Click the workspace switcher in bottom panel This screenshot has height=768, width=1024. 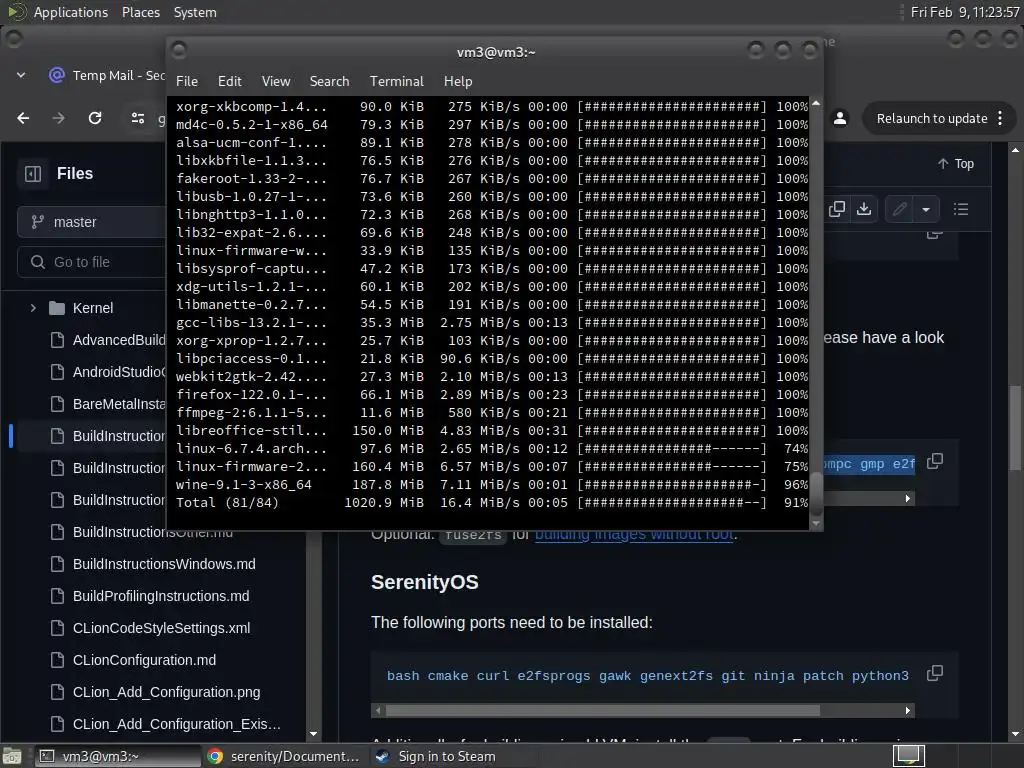[x=908, y=756]
